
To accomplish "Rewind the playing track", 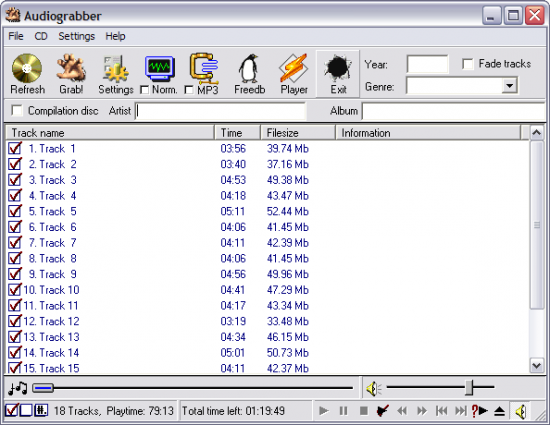I will 402,411.
